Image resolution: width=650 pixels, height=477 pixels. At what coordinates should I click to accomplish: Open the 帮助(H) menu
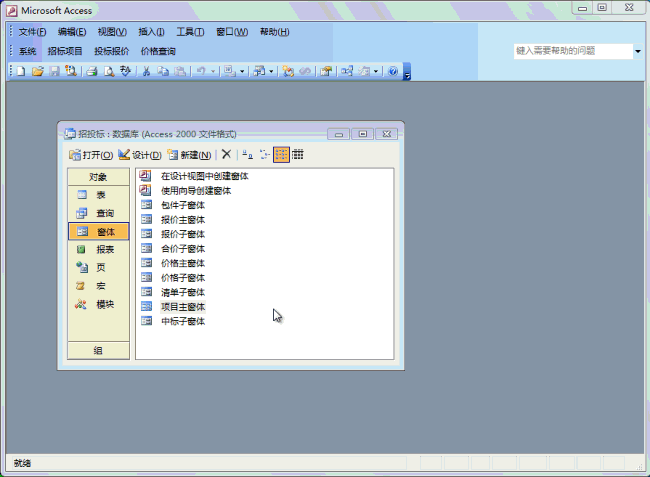[274, 32]
